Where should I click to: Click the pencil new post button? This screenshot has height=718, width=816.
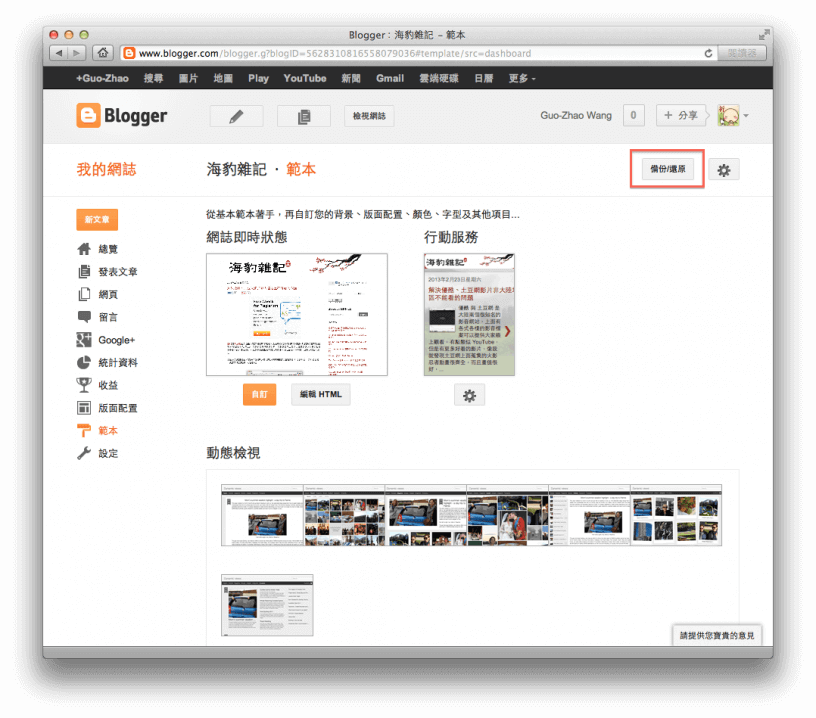coord(236,116)
